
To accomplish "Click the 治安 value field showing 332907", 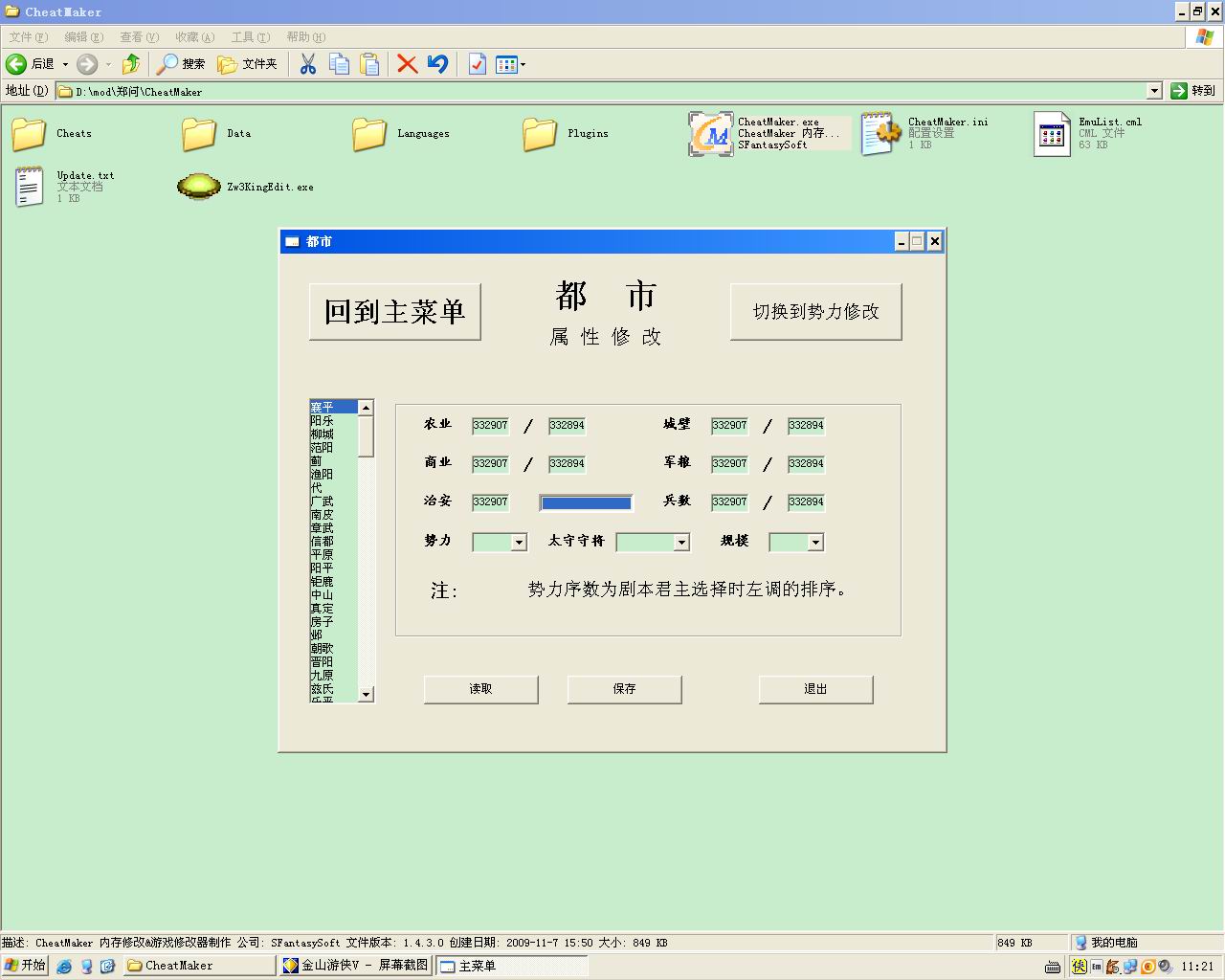I will [490, 502].
